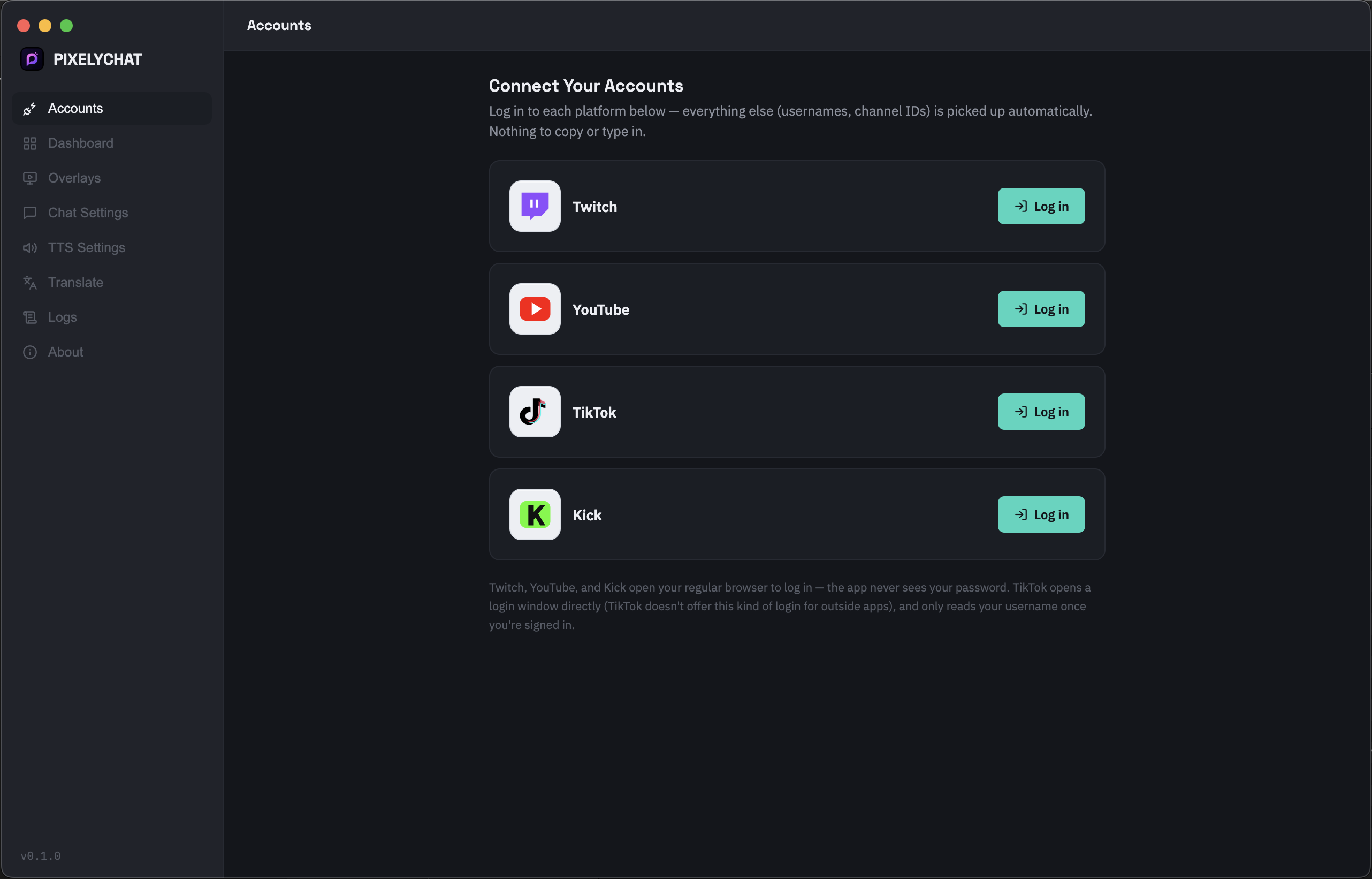Screen dimensions: 1372x879
Task: Open the Accounts sidebar item
Action: tap(112, 109)
